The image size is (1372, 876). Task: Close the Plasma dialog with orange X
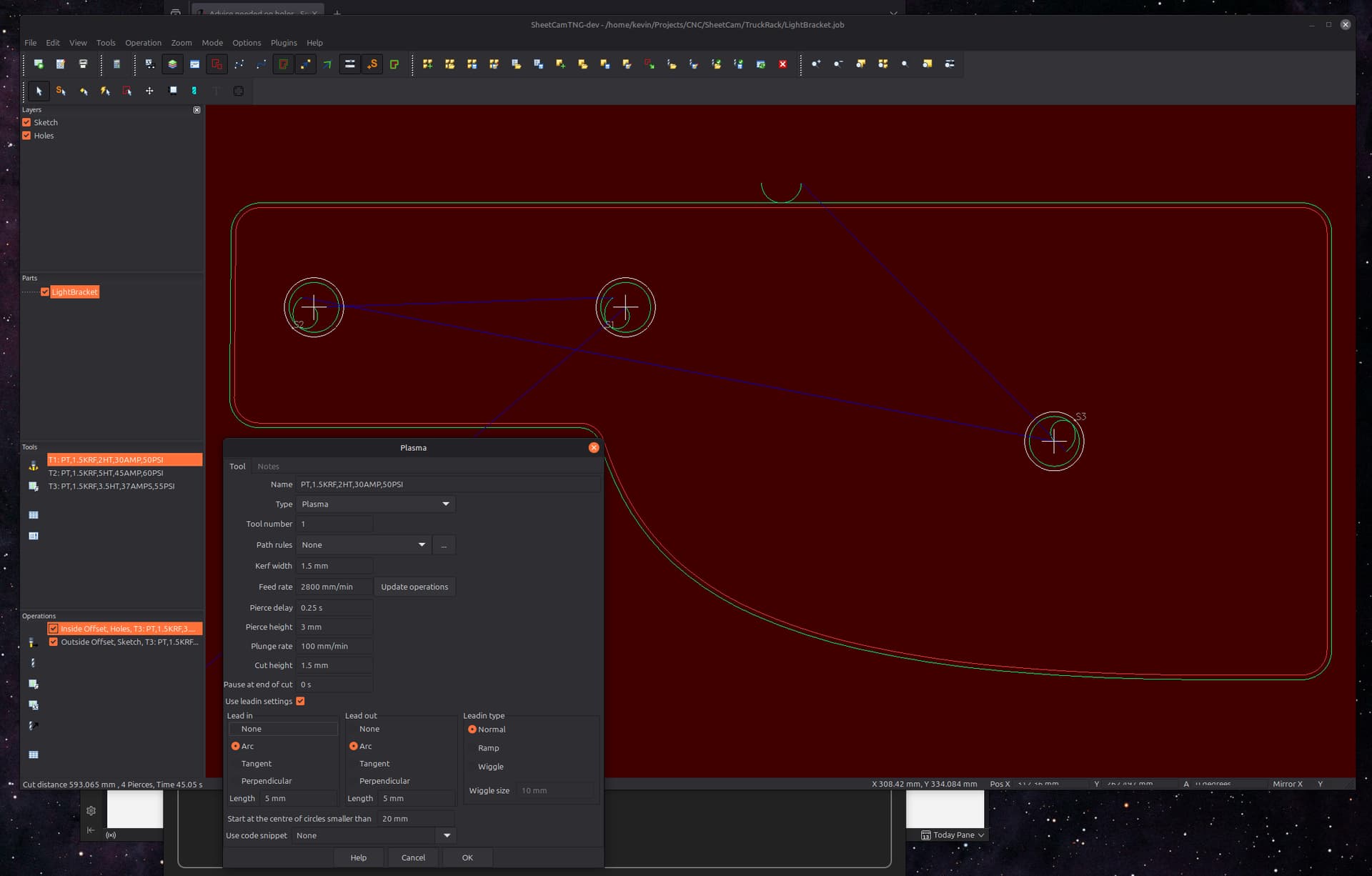(594, 447)
